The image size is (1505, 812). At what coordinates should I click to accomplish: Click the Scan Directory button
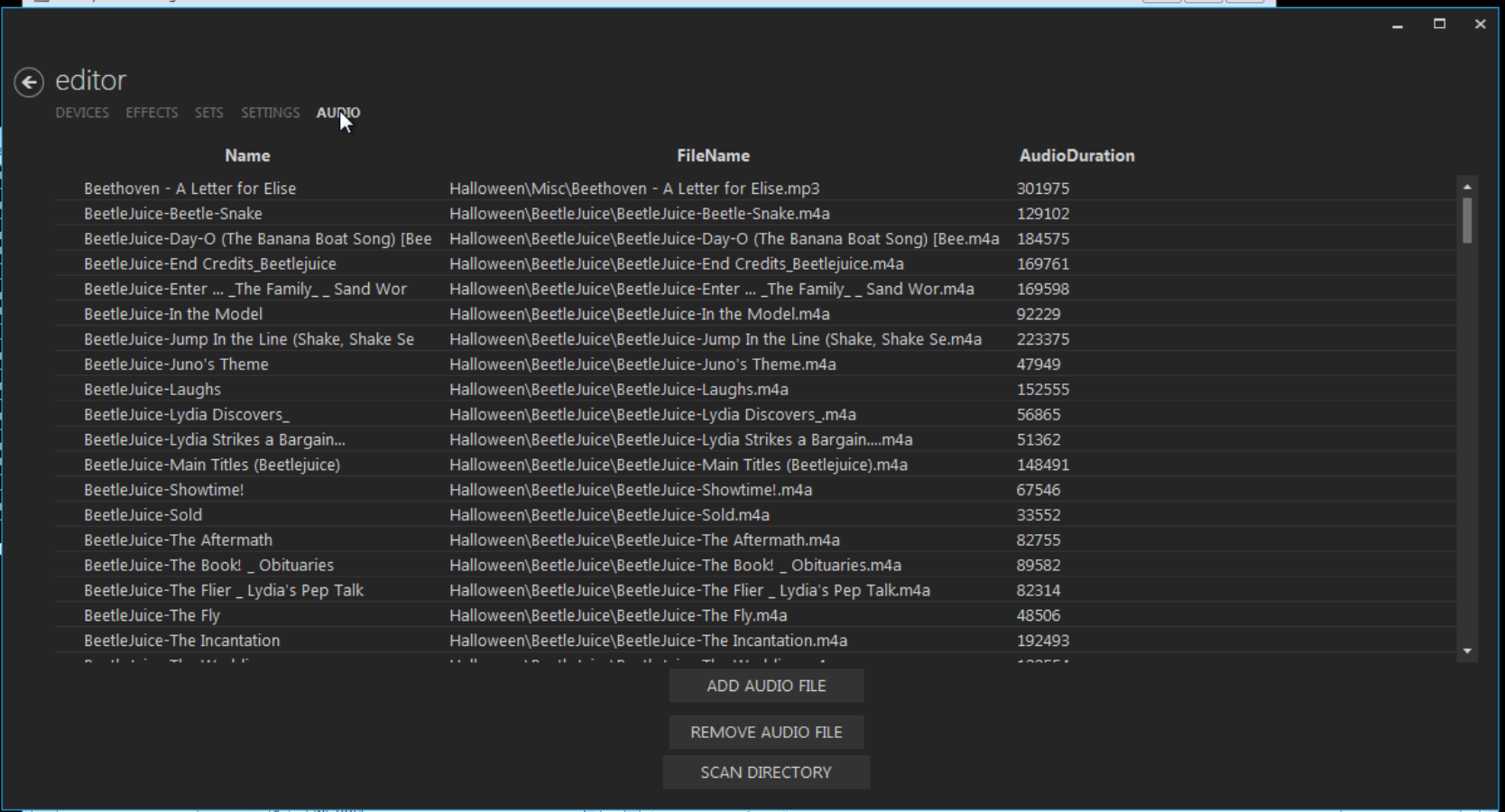766,772
